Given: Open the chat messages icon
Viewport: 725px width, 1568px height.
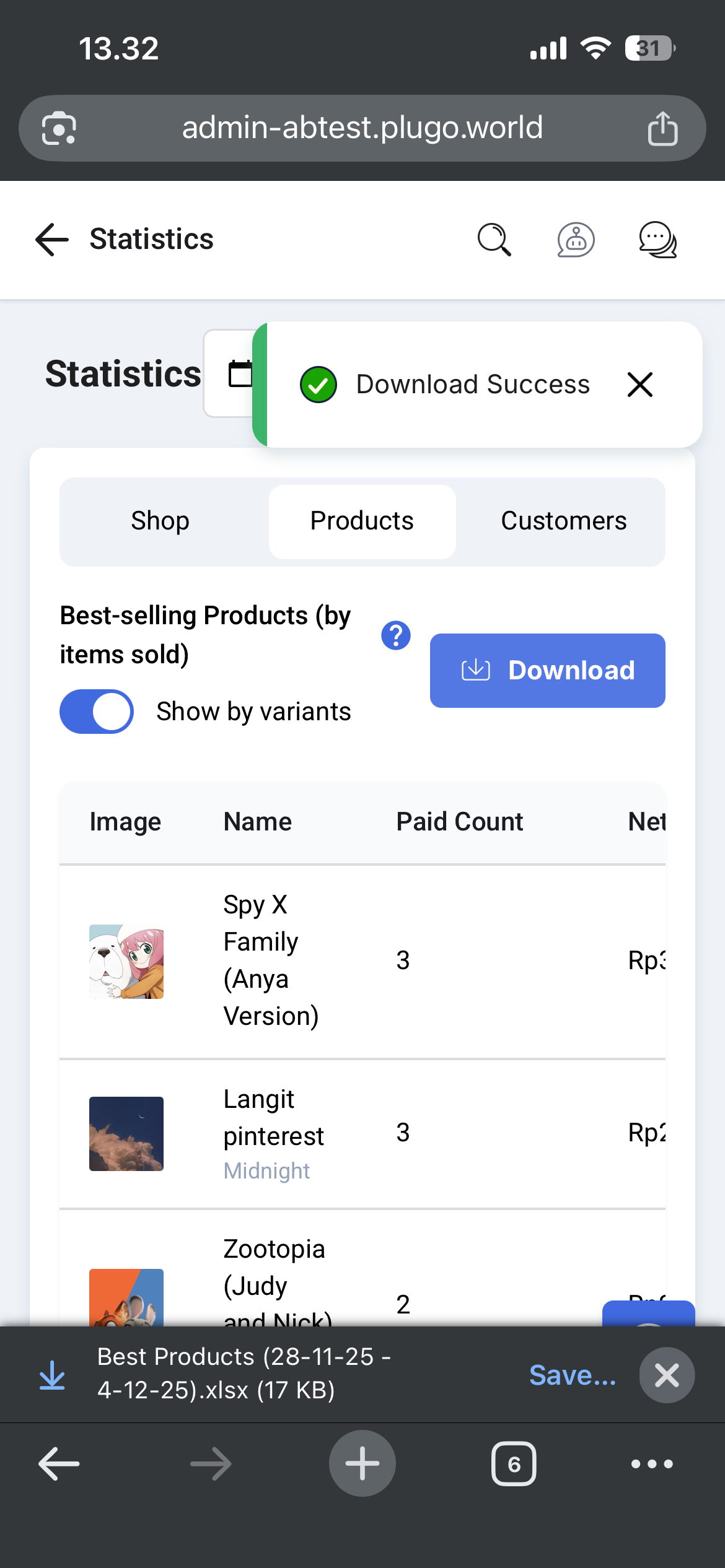Looking at the screenshot, I should click(657, 240).
